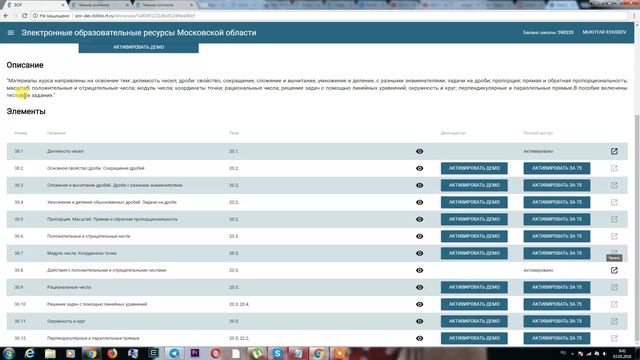Screen dimensions: 640x360
Task: Click the eye preview icon for row 30.7
Action: coord(419,253)
